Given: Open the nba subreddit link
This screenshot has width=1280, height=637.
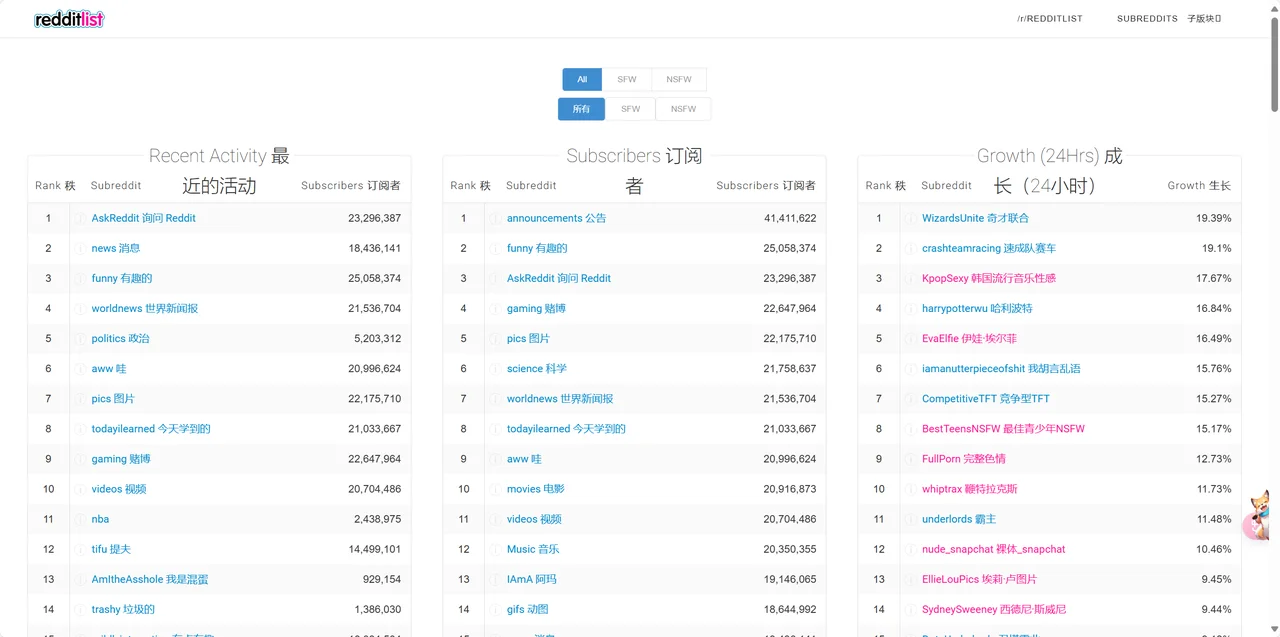Looking at the screenshot, I should tap(100, 519).
